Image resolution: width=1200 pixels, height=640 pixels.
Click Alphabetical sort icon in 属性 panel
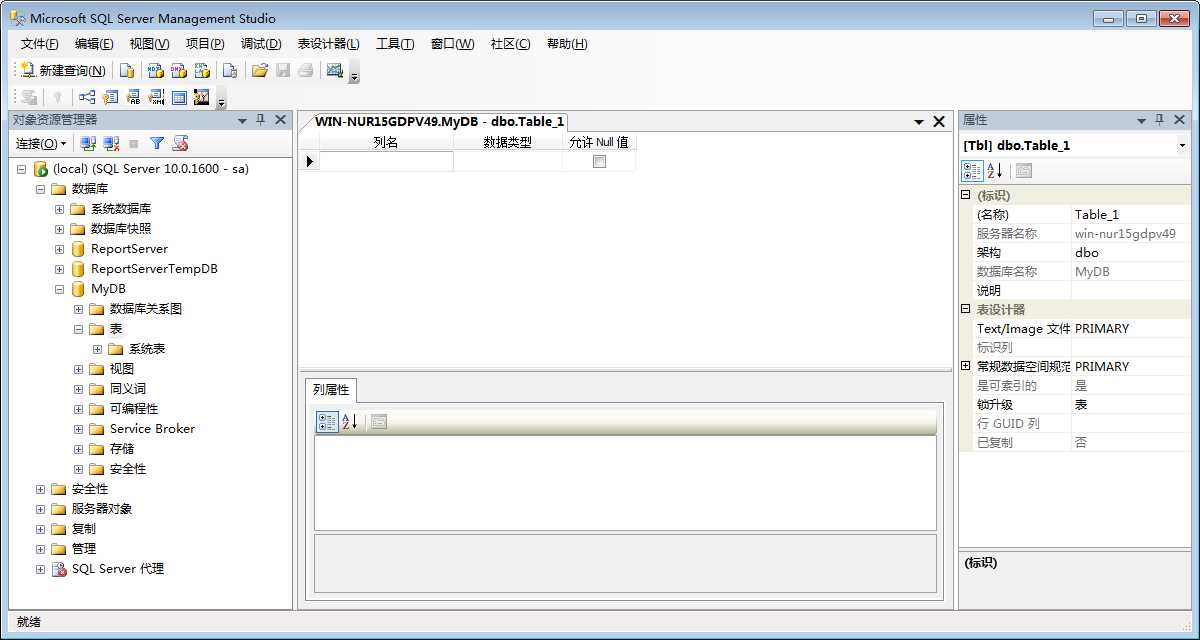[x=994, y=171]
